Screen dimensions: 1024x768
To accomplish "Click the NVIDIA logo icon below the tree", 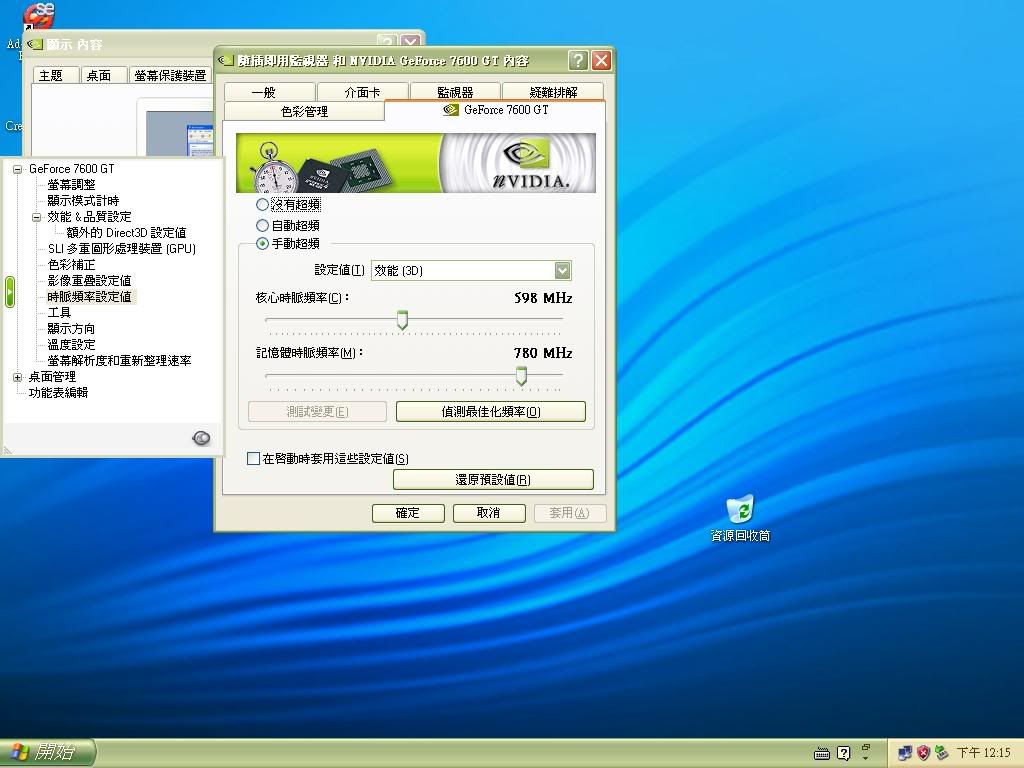I will click(201, 438).
